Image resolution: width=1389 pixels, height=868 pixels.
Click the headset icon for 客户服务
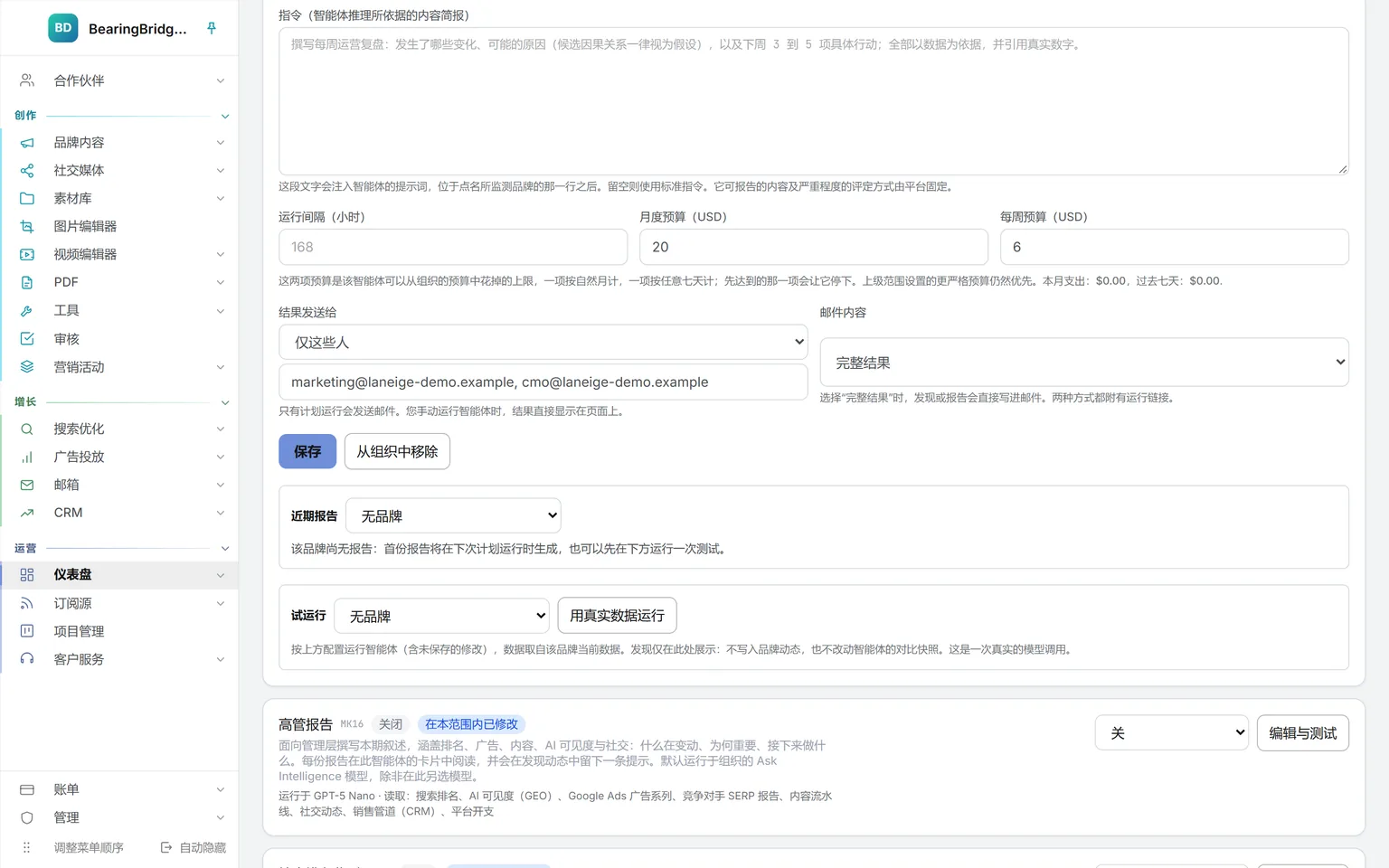coord(27,659)
